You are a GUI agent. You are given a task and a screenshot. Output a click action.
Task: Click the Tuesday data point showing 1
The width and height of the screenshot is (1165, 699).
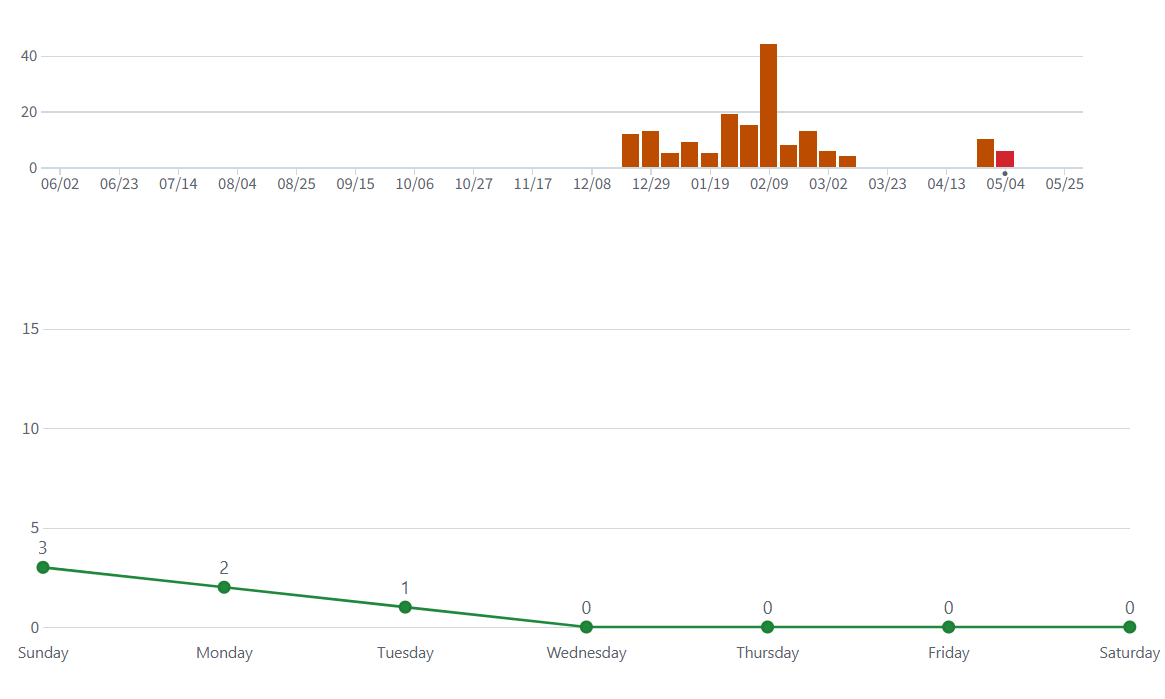click(x=405, y=607)
